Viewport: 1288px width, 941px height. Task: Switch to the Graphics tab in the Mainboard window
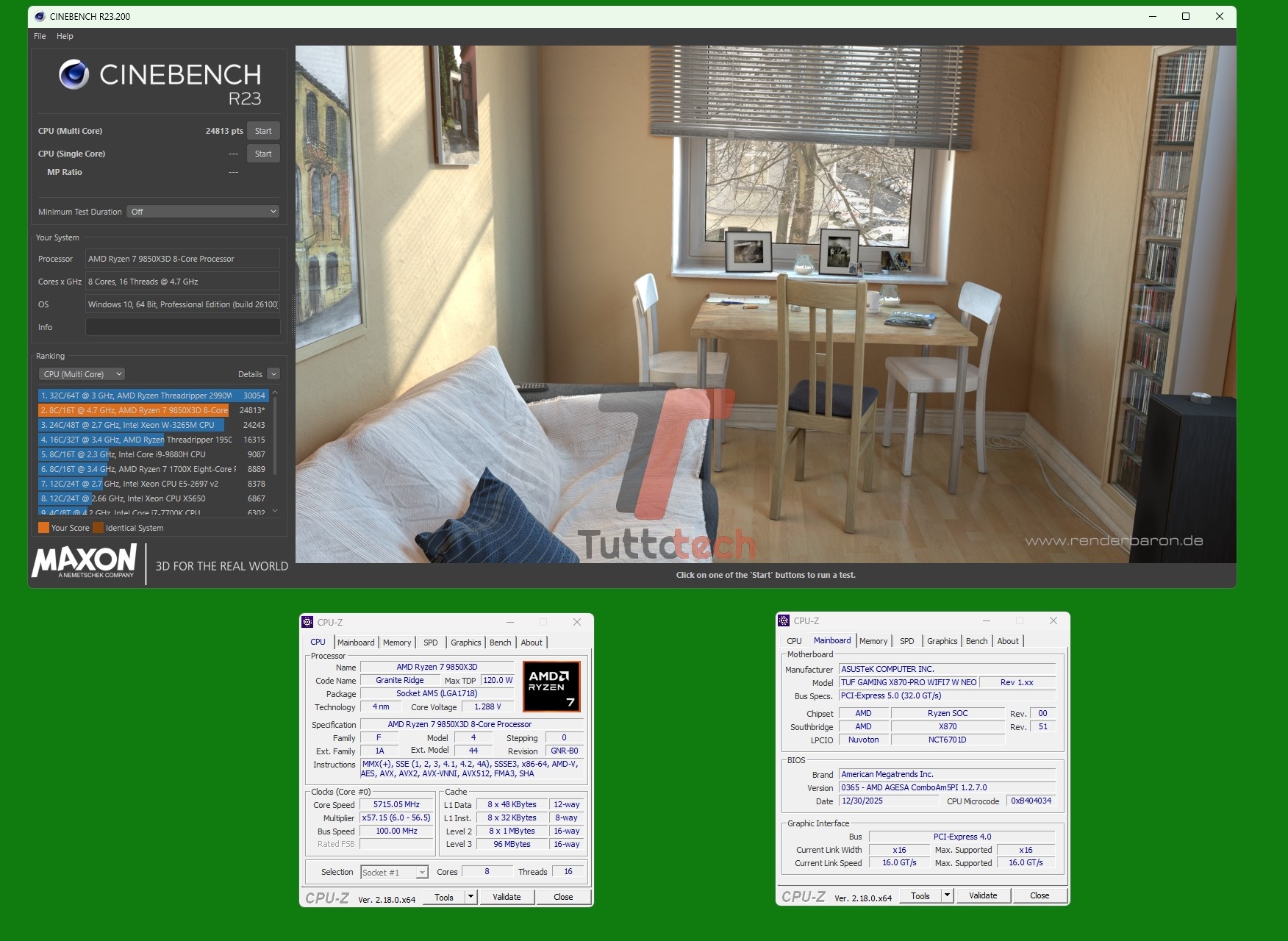tap(942, 640)
